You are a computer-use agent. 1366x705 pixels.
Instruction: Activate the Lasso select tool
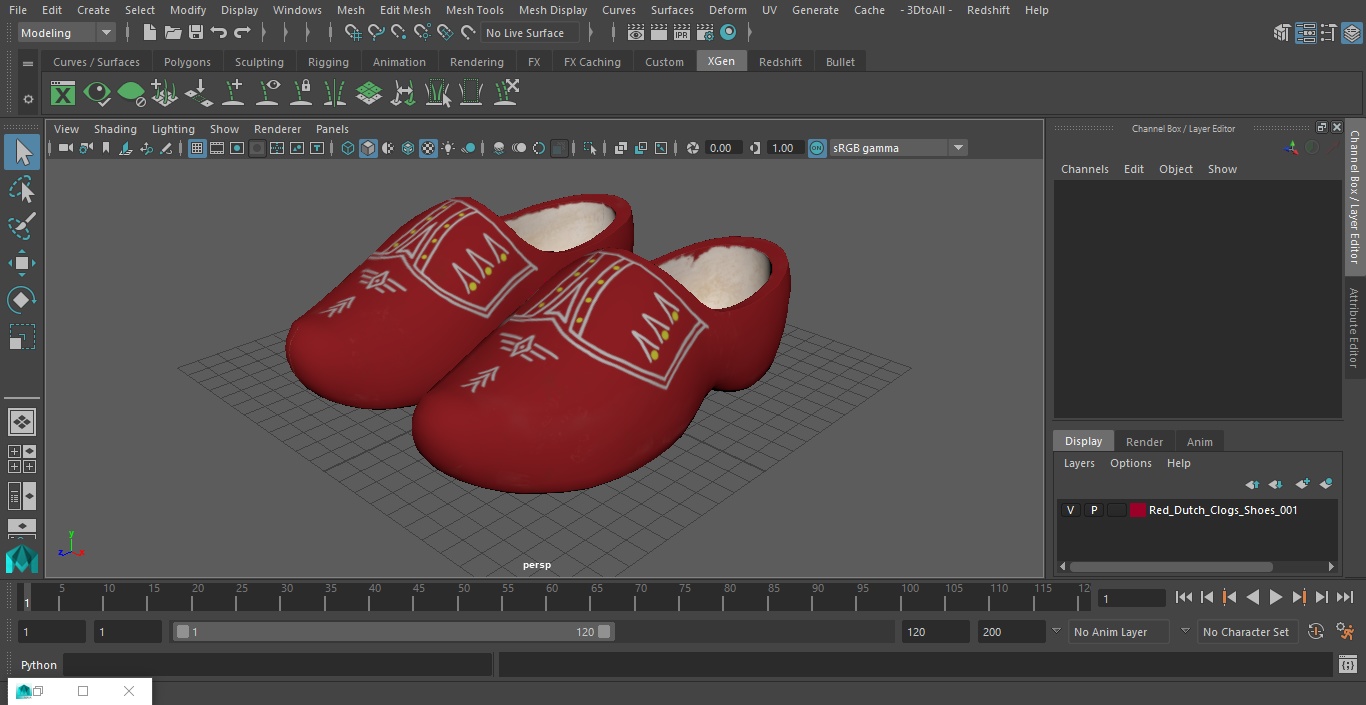pyautogui.click(x=22, y=190)
